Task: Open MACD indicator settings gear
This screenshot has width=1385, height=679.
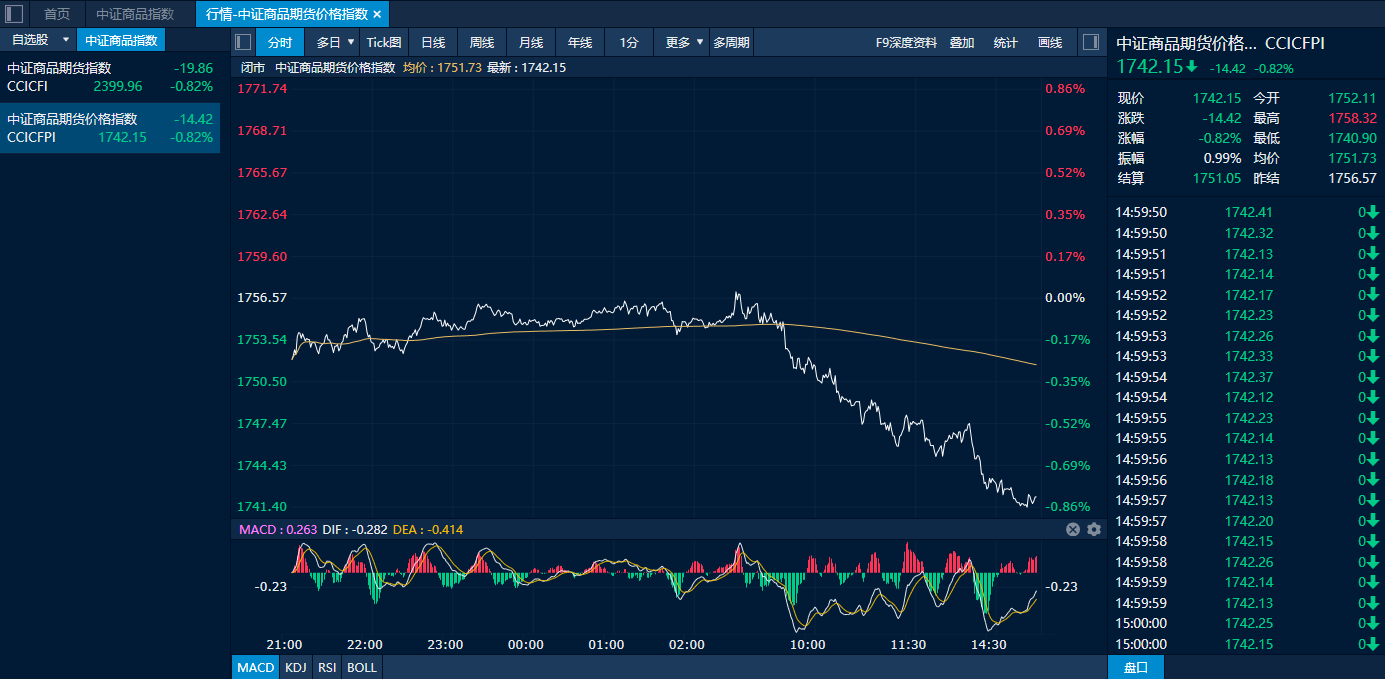Action: (1093, 529)
